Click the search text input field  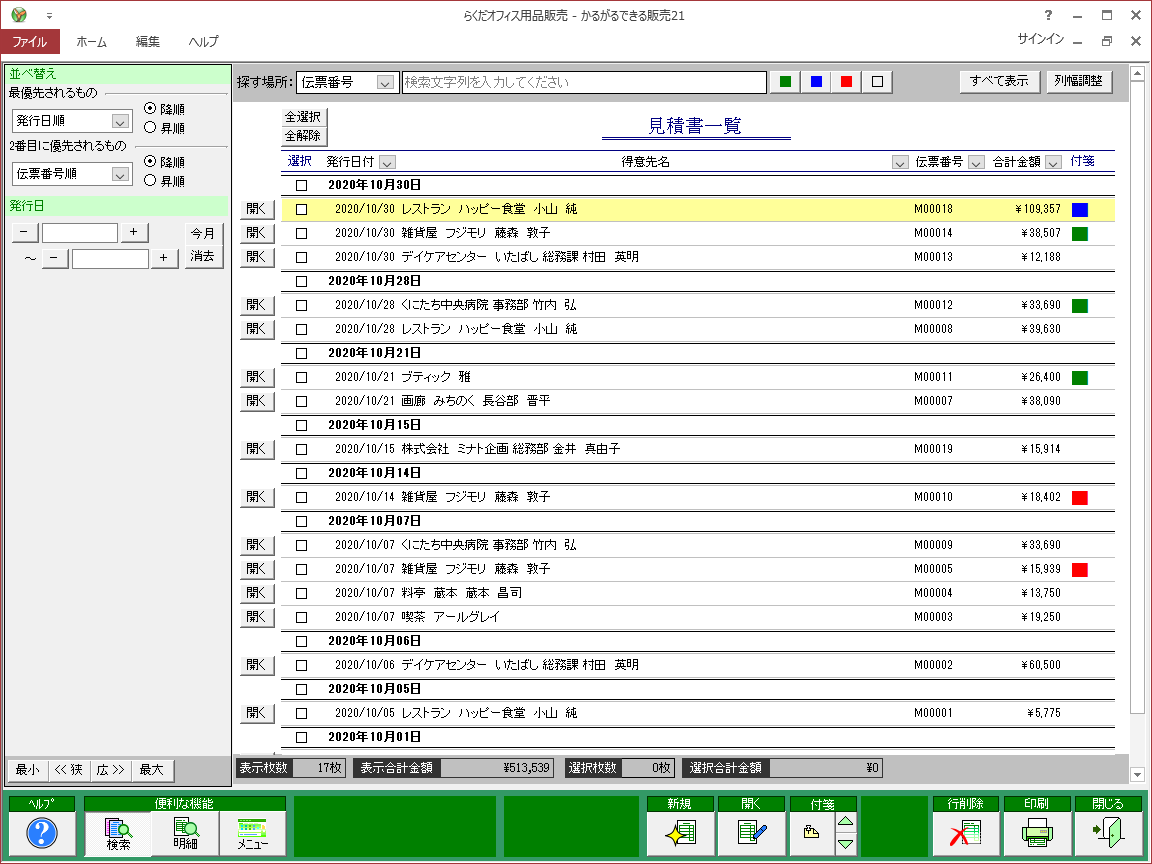click(584, 82)
